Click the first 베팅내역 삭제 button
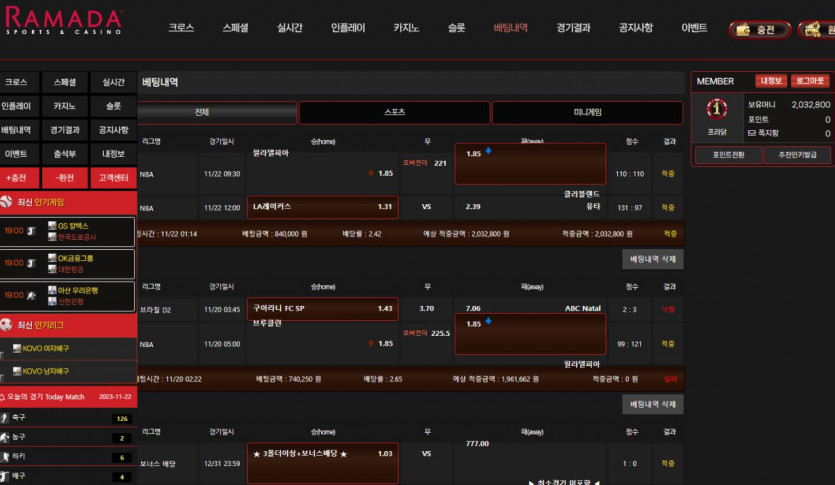 652,259
